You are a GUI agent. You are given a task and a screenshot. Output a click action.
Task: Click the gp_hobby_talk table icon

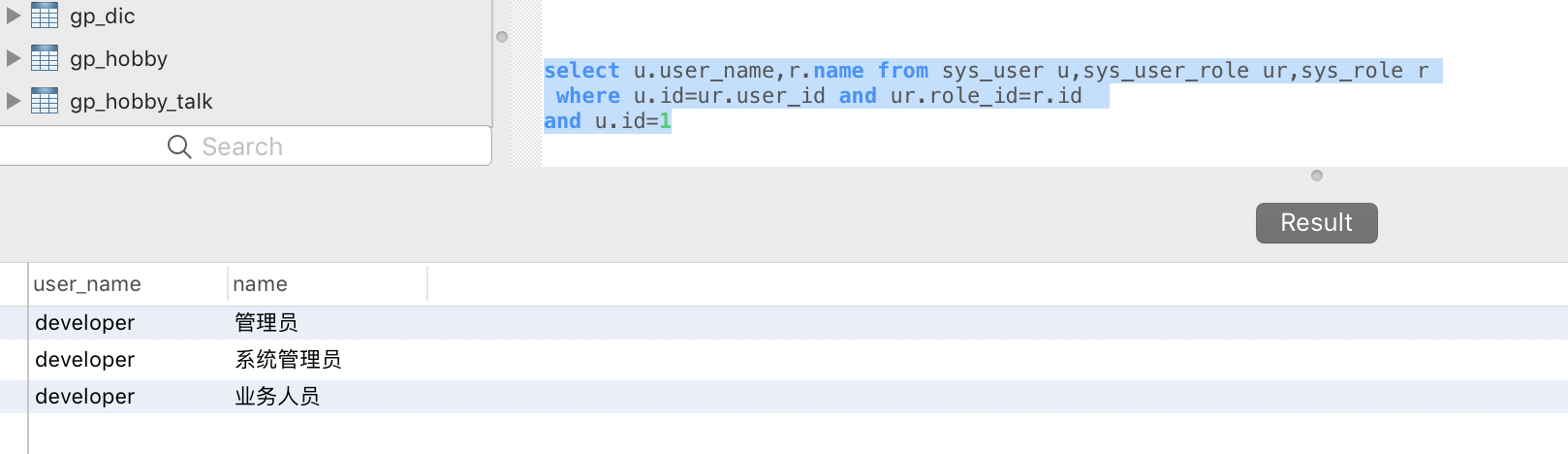point(45,101)
